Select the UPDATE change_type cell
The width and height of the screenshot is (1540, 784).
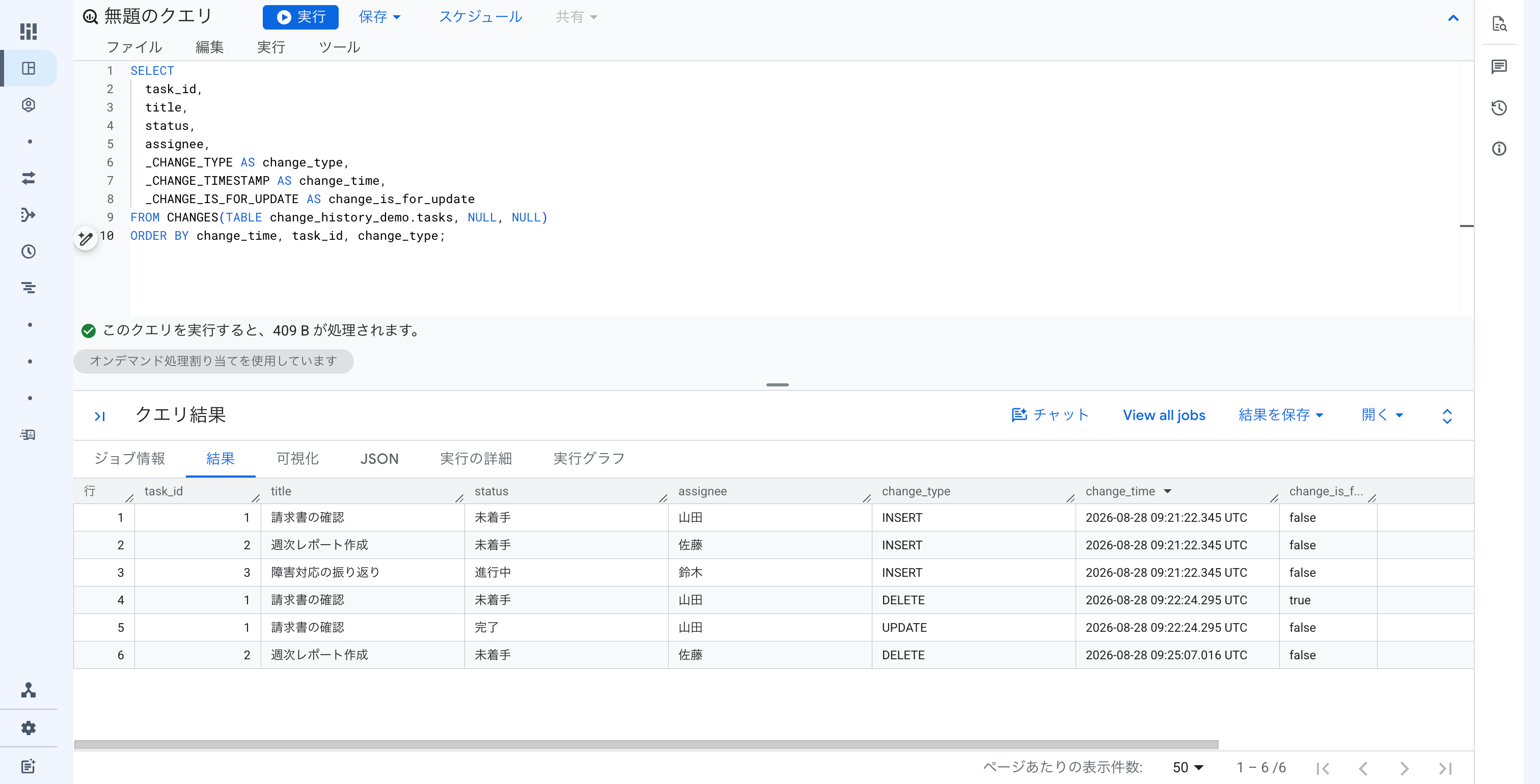(x=973, y=627)
